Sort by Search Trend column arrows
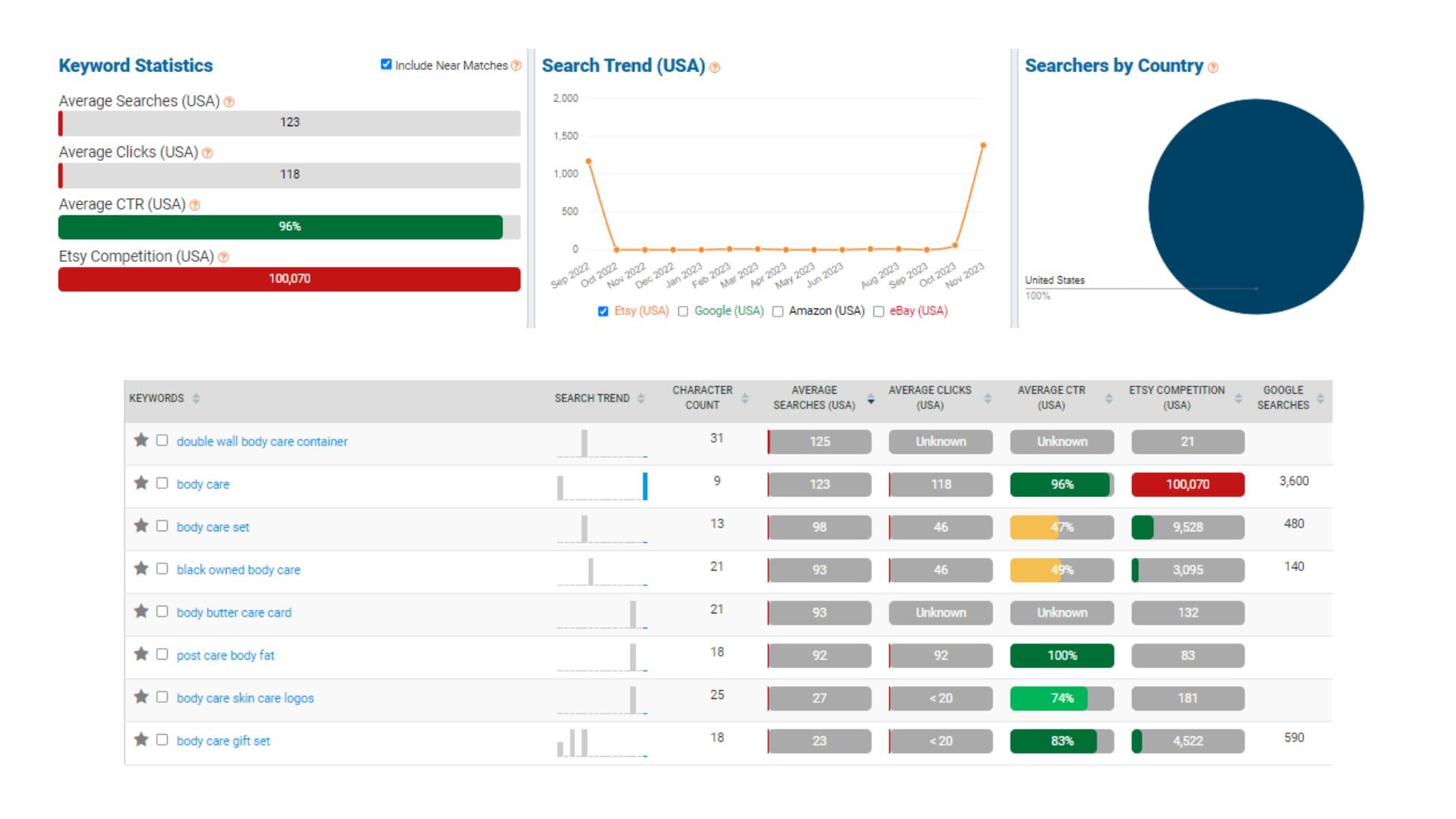1456x819 pixels. coord(641,398)
